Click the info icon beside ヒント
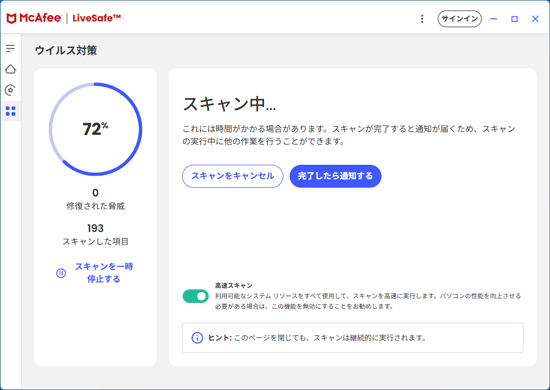Screen dimensions: 550x390 [x=197, y=338]
